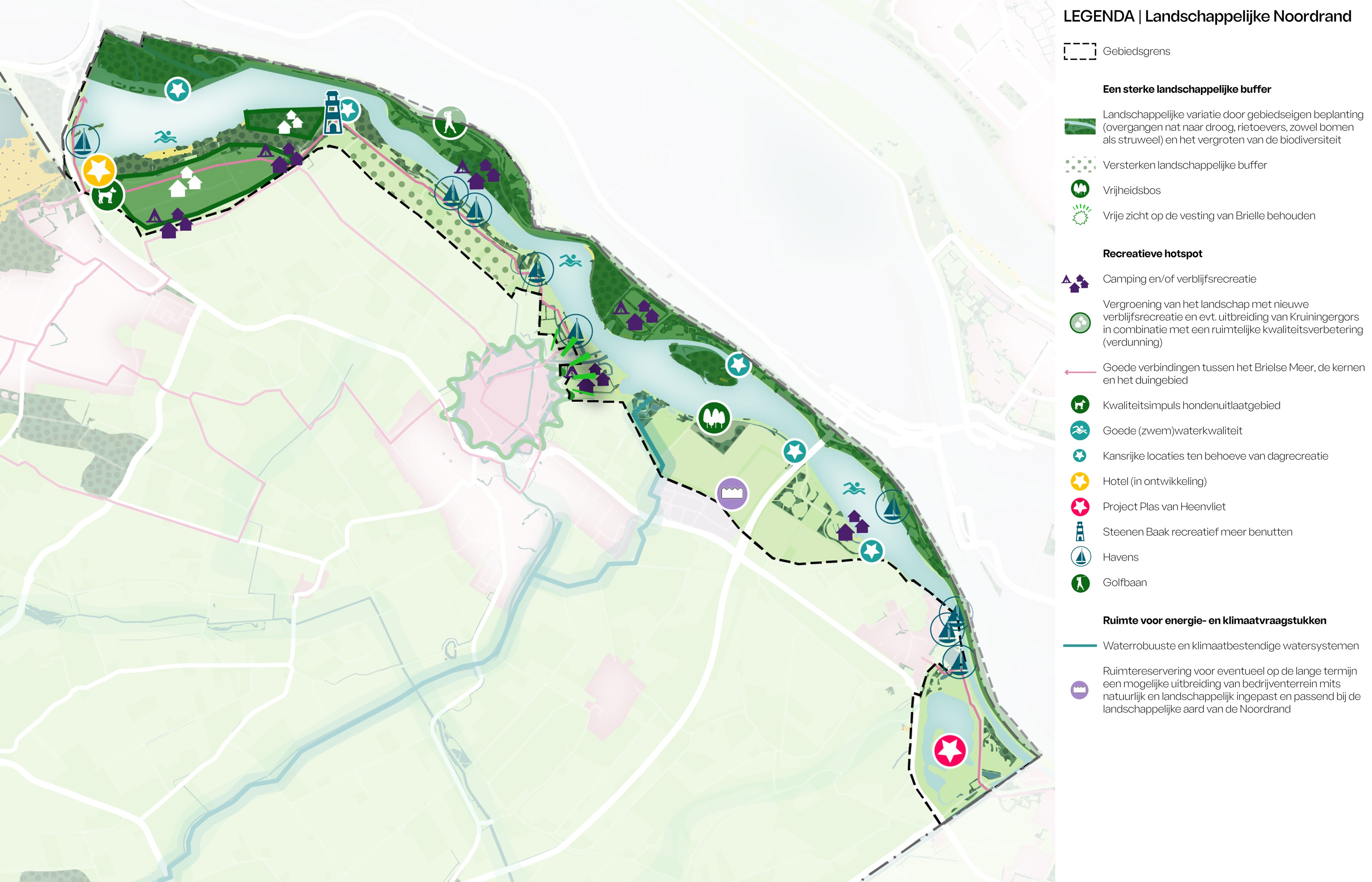This screenshot has height=882, width=1372.
Task: Click the pink Plas van Heenvliet star icon
Action: 950,750
